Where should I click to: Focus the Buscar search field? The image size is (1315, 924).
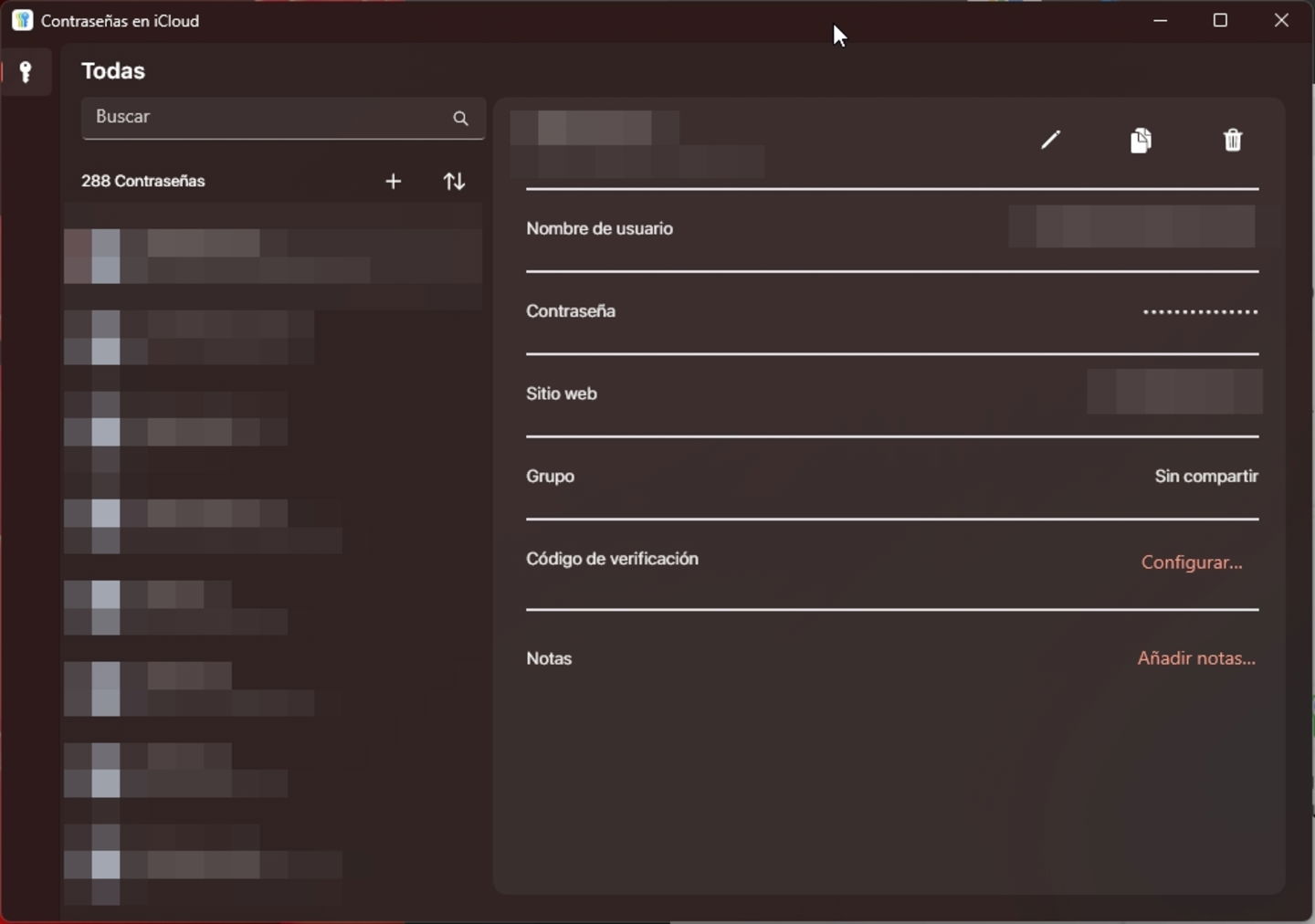283,118
